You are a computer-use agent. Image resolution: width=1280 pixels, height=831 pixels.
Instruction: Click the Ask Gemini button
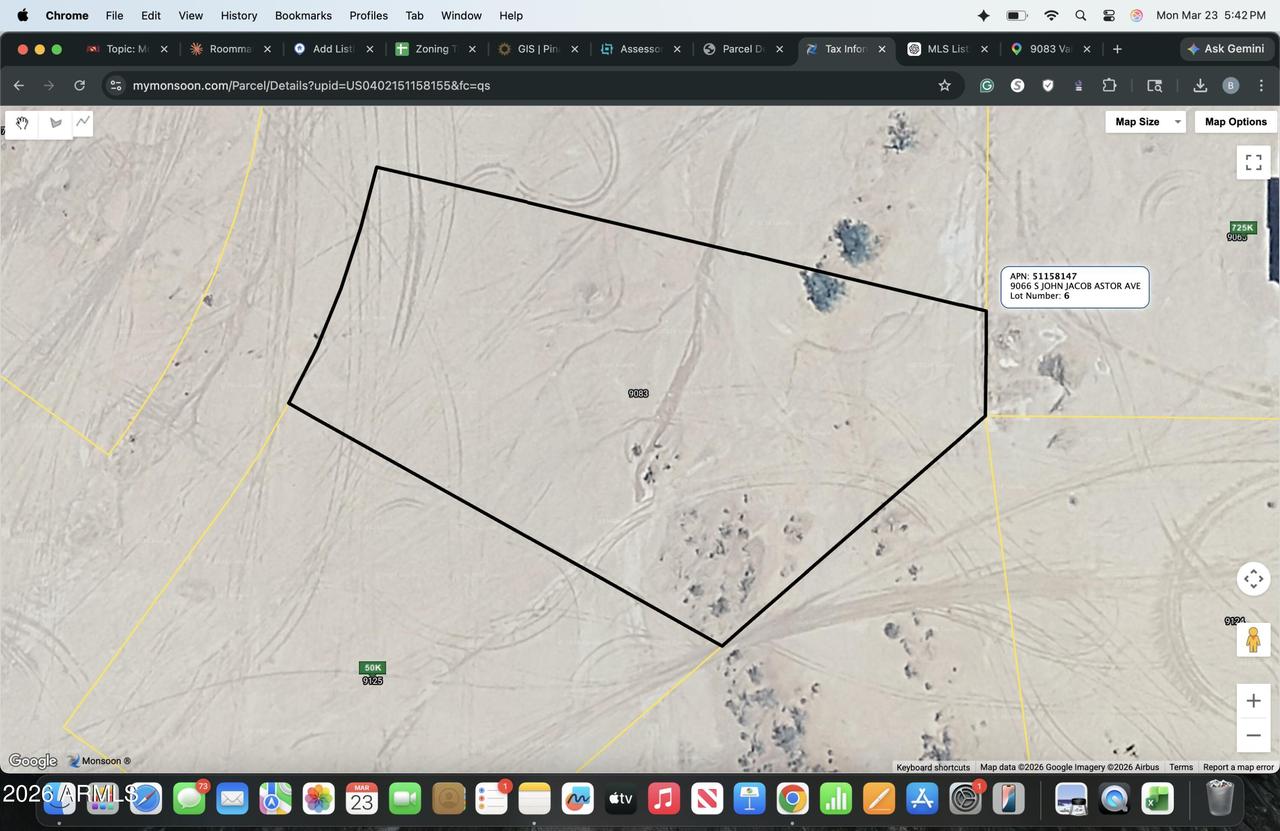click(1225, 49)
